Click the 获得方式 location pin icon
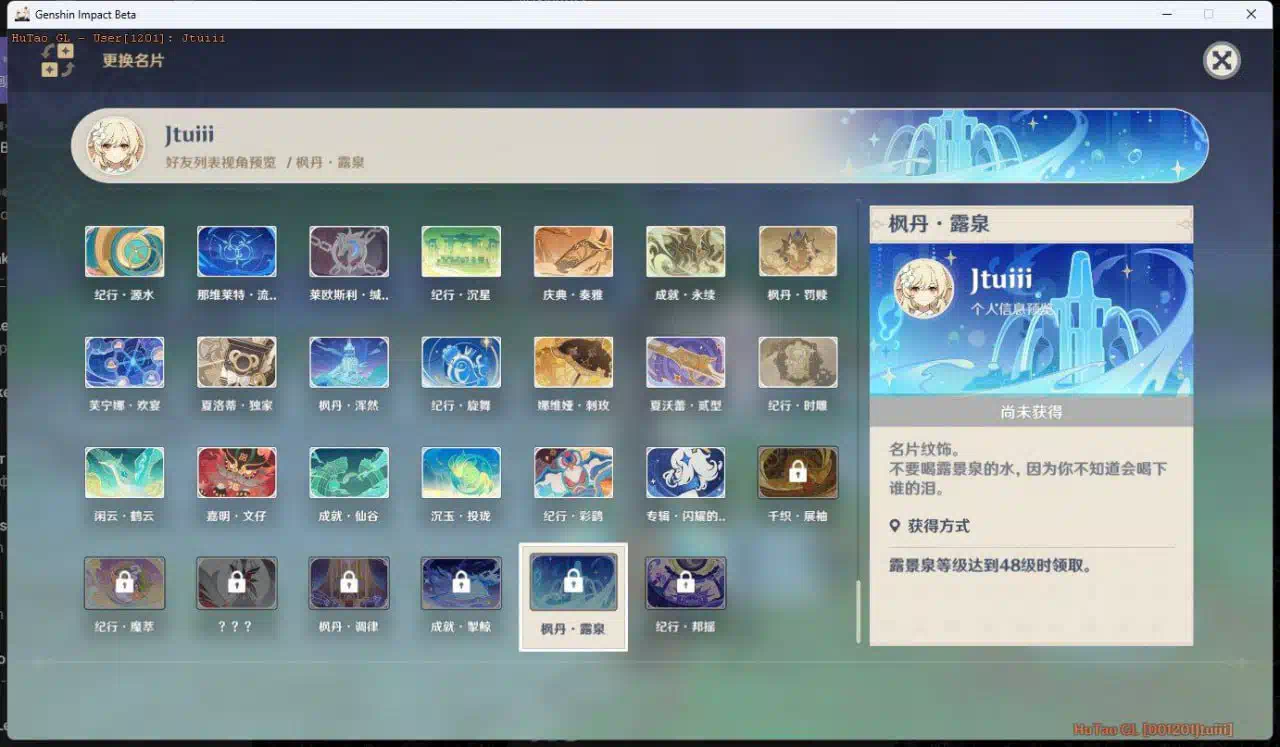 point(895,526)
